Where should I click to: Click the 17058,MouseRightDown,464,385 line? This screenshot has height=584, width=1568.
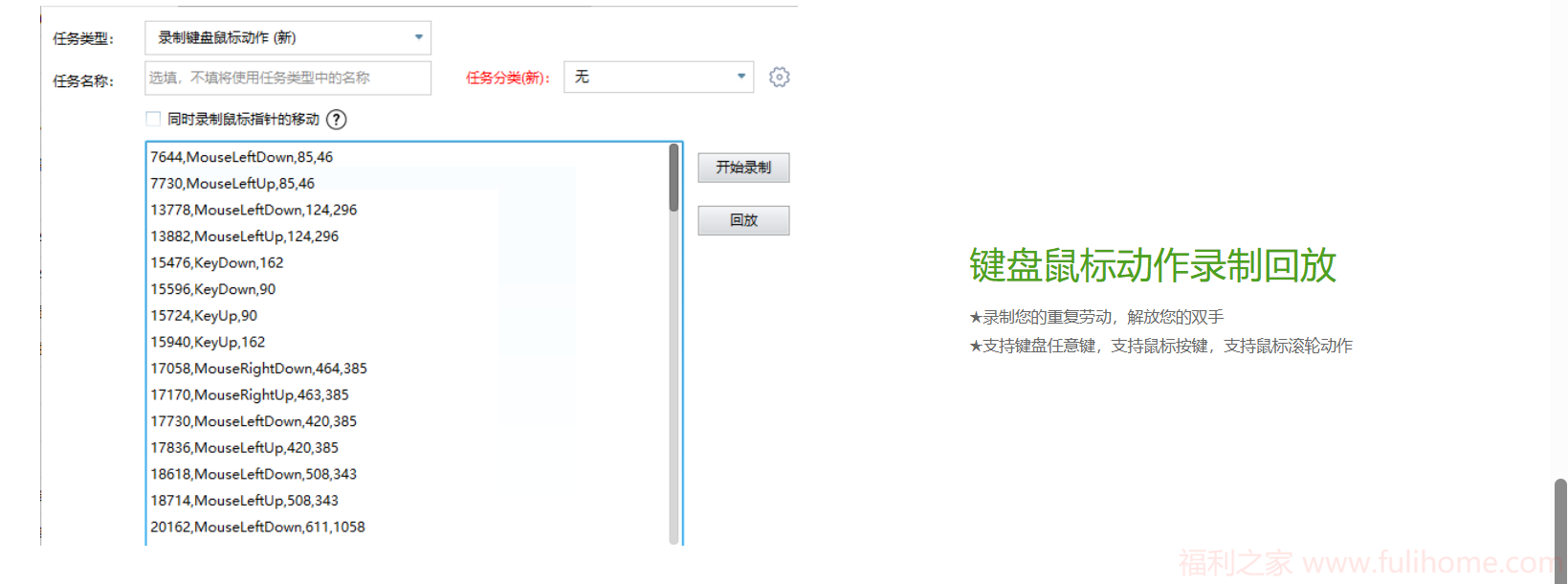[x=258, y=369]
